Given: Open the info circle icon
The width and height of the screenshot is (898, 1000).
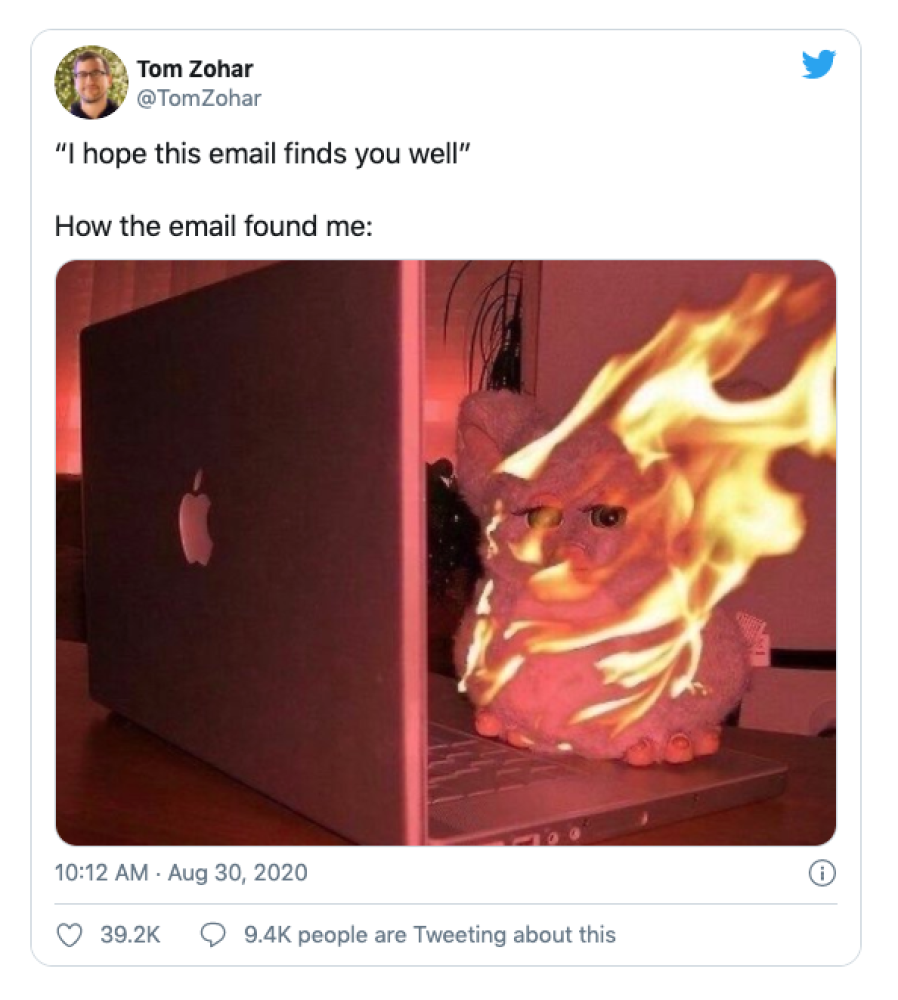Looking at the screenshot, I should pyautogui.click(x=822, y=873).
